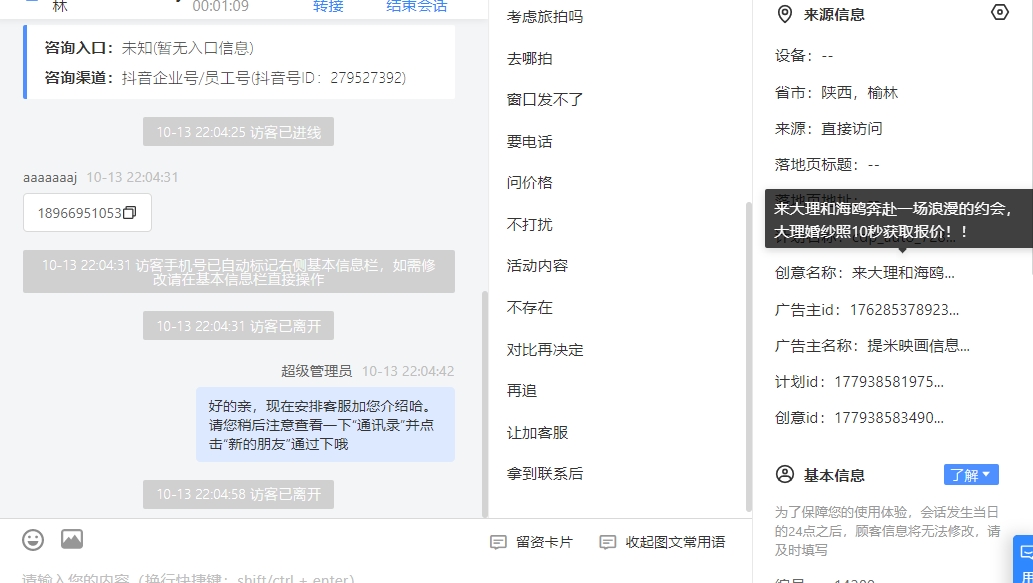Click the 创意id value
The width and height of the screenshot is (1033, 583).
pos(889,418)
